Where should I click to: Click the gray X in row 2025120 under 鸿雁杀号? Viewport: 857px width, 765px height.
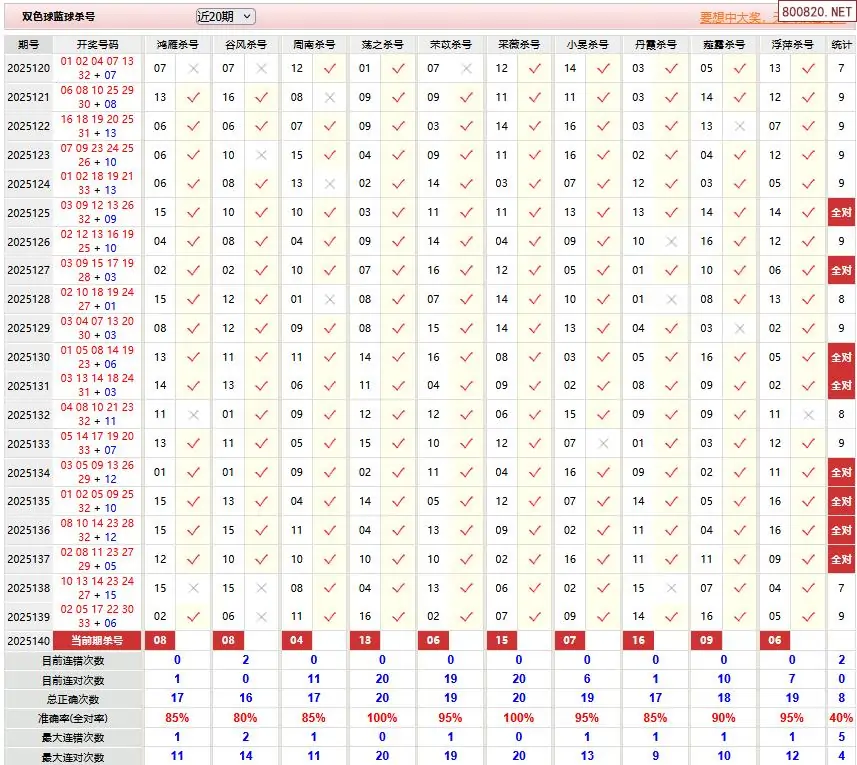[x=193, y=69]
